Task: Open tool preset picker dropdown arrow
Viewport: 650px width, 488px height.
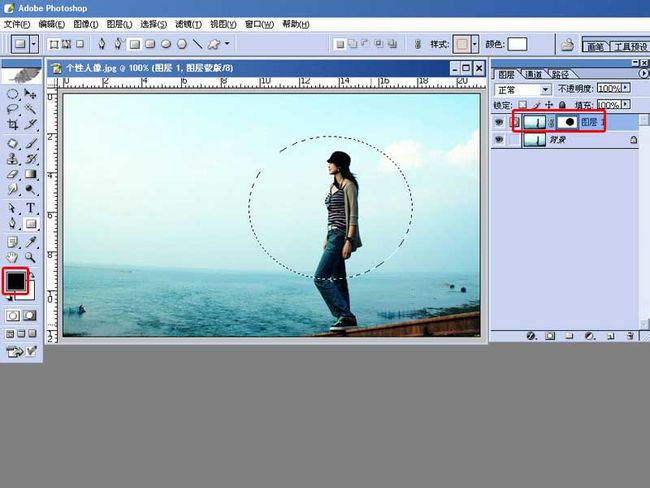Action: [34, 44]
